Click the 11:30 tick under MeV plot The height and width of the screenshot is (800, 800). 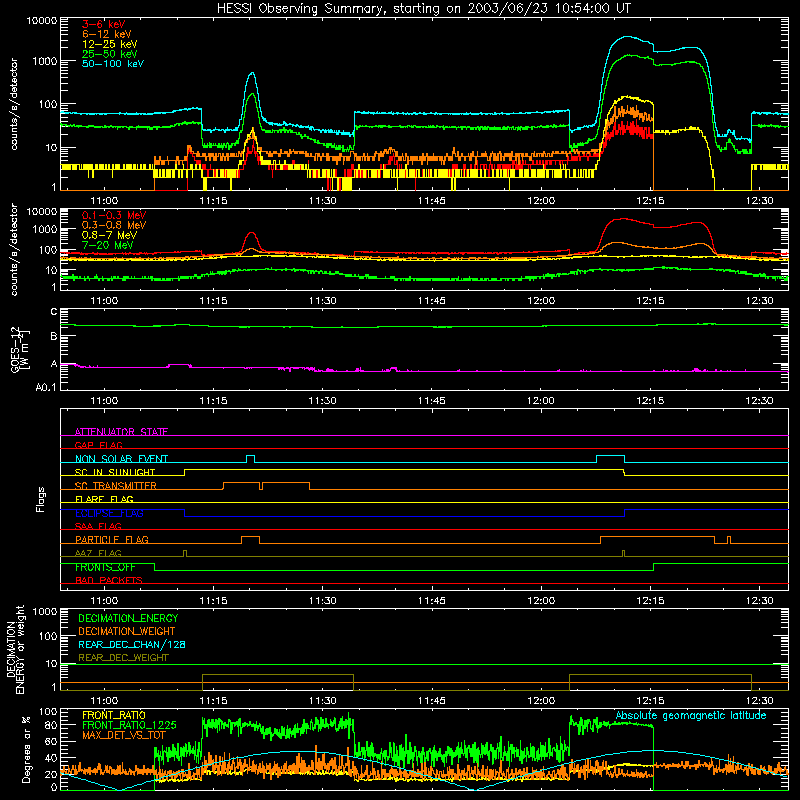click(x=322, y=301)
